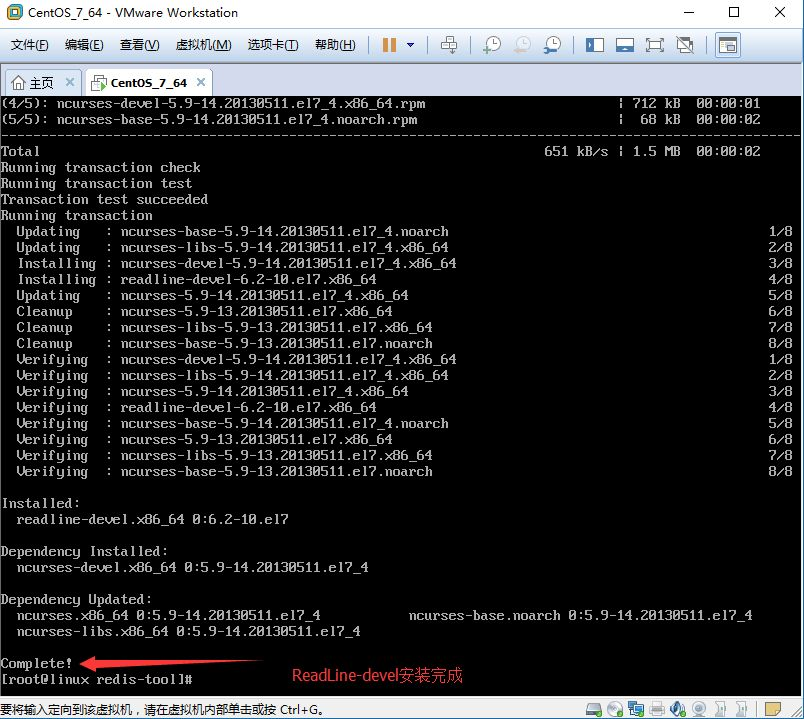Click the VMware Workstation title bar icon
The width and height of the screenshot is (804, 719).
click(15, 12)
